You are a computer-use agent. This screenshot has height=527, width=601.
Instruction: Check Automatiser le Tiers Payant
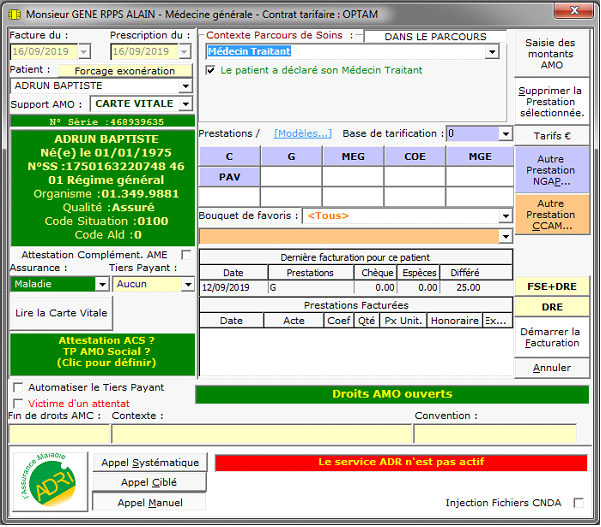(x=17, y=388)
